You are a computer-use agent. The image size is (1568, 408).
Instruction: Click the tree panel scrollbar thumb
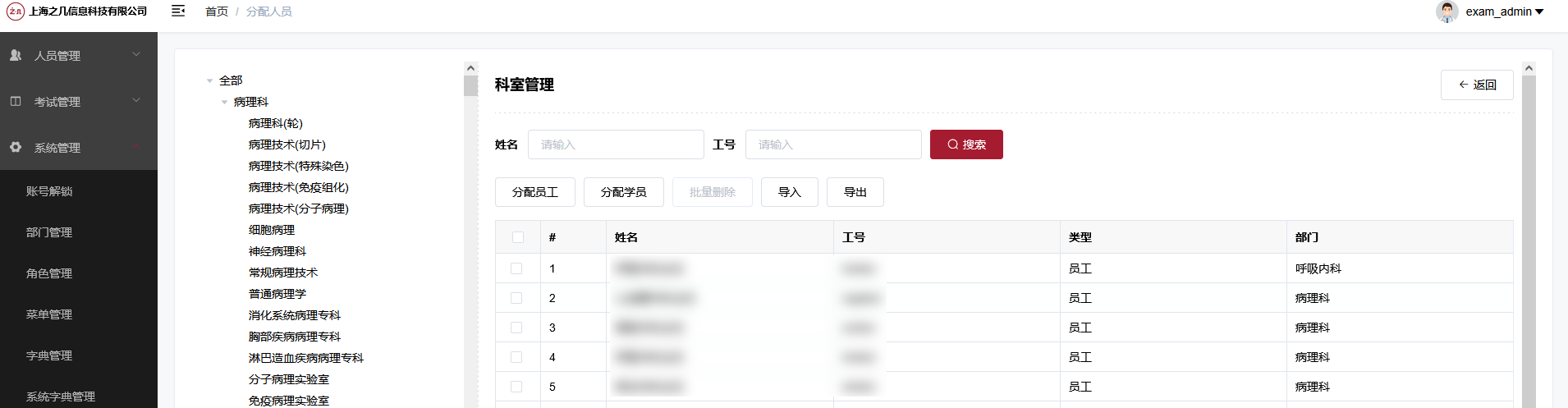click(470, 86)
